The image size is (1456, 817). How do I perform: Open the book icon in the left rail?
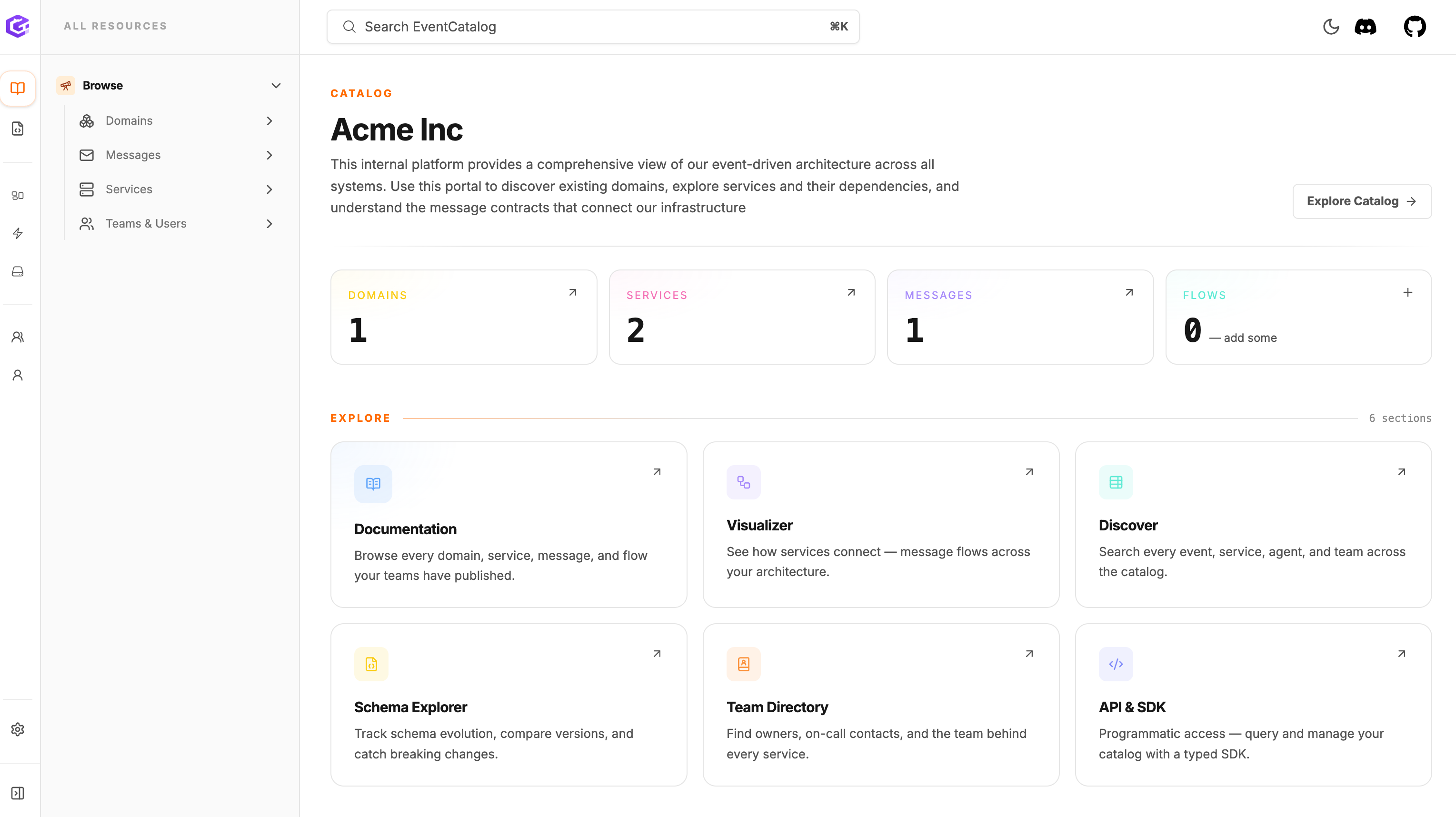18,88
